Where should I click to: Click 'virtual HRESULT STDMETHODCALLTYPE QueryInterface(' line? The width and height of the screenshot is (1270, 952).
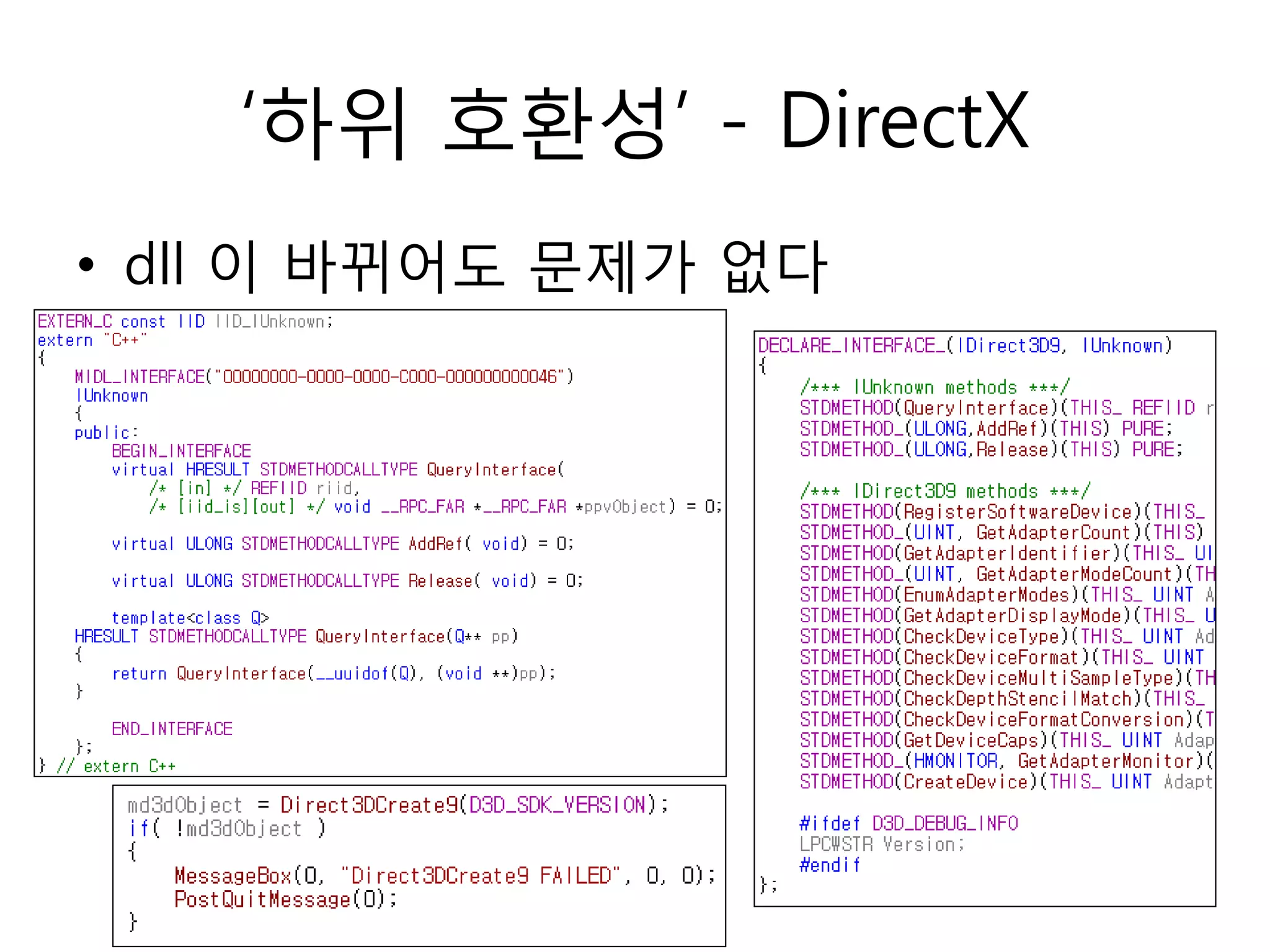click(338, 470)
